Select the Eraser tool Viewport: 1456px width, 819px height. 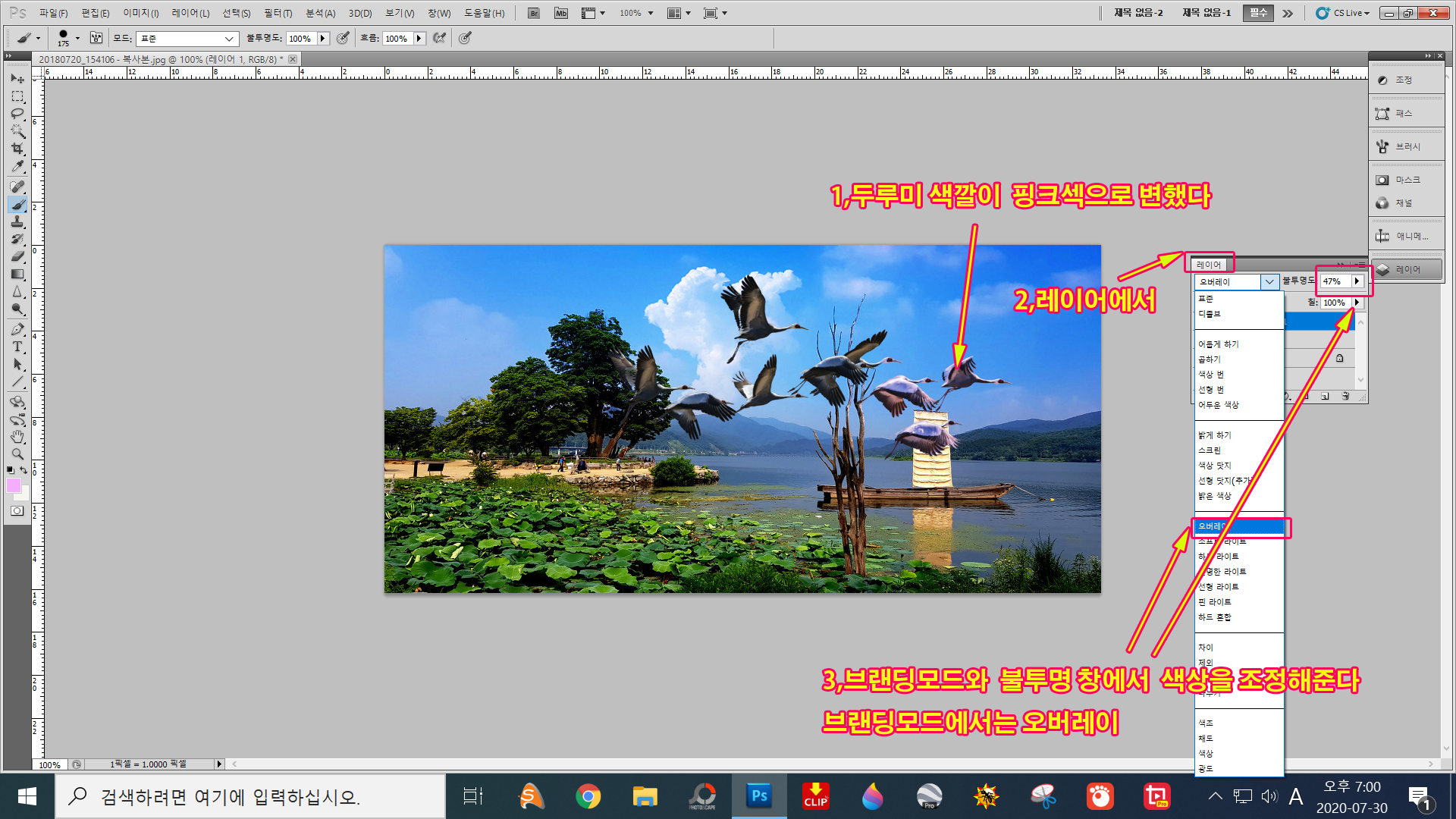[x=17, y=256]
